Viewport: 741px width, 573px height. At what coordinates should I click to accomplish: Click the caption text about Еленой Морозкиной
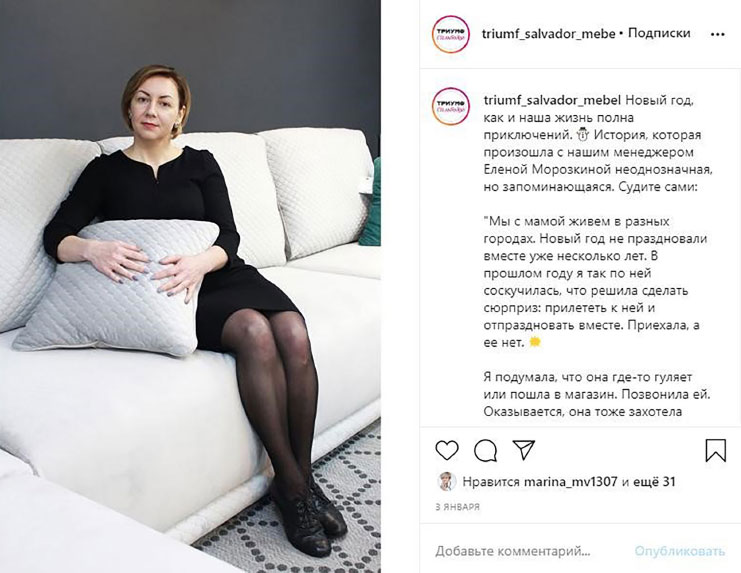(x=598, y=169)
